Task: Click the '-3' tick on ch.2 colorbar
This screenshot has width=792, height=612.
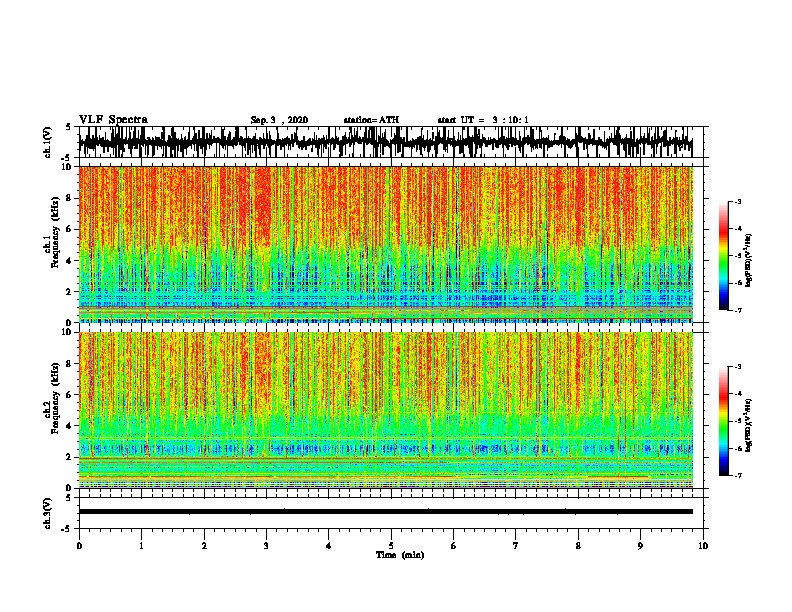Action: point(737,367)
